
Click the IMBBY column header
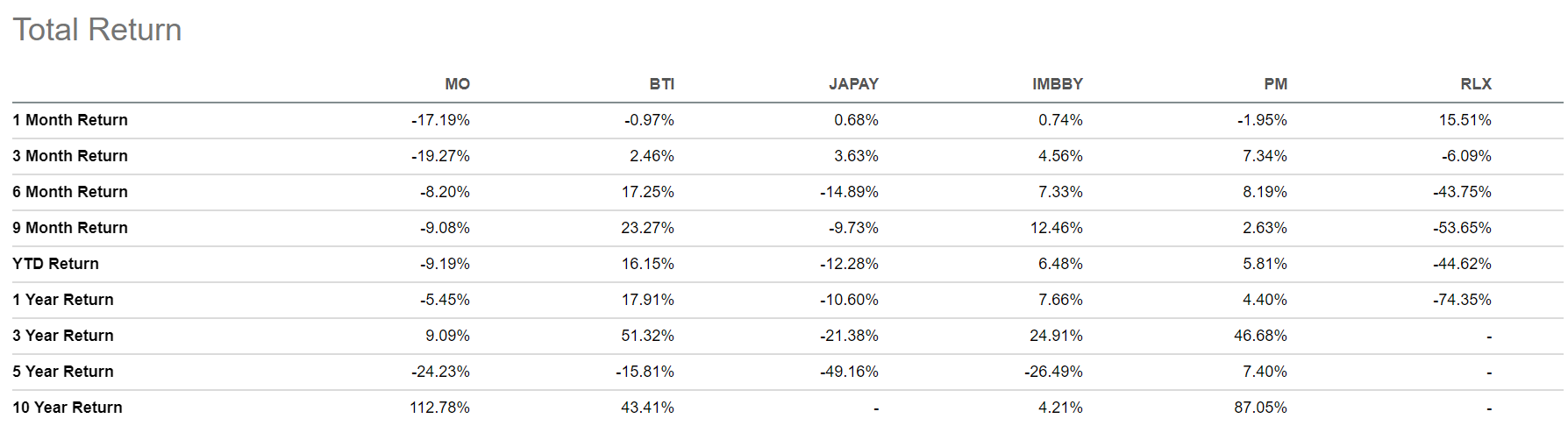[x=1057, y=84]
